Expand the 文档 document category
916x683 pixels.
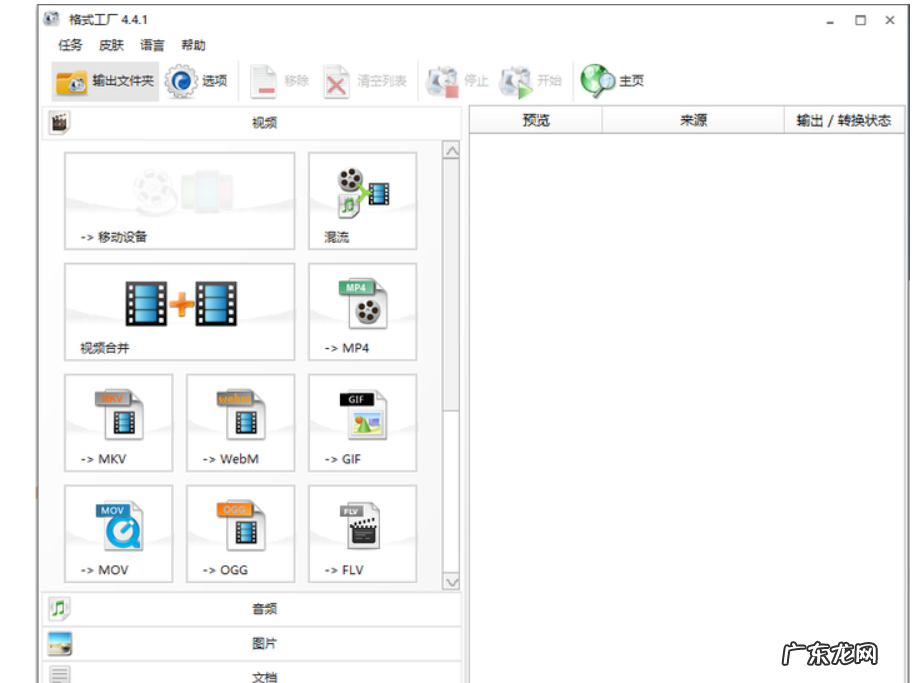(x=264, y=676)
